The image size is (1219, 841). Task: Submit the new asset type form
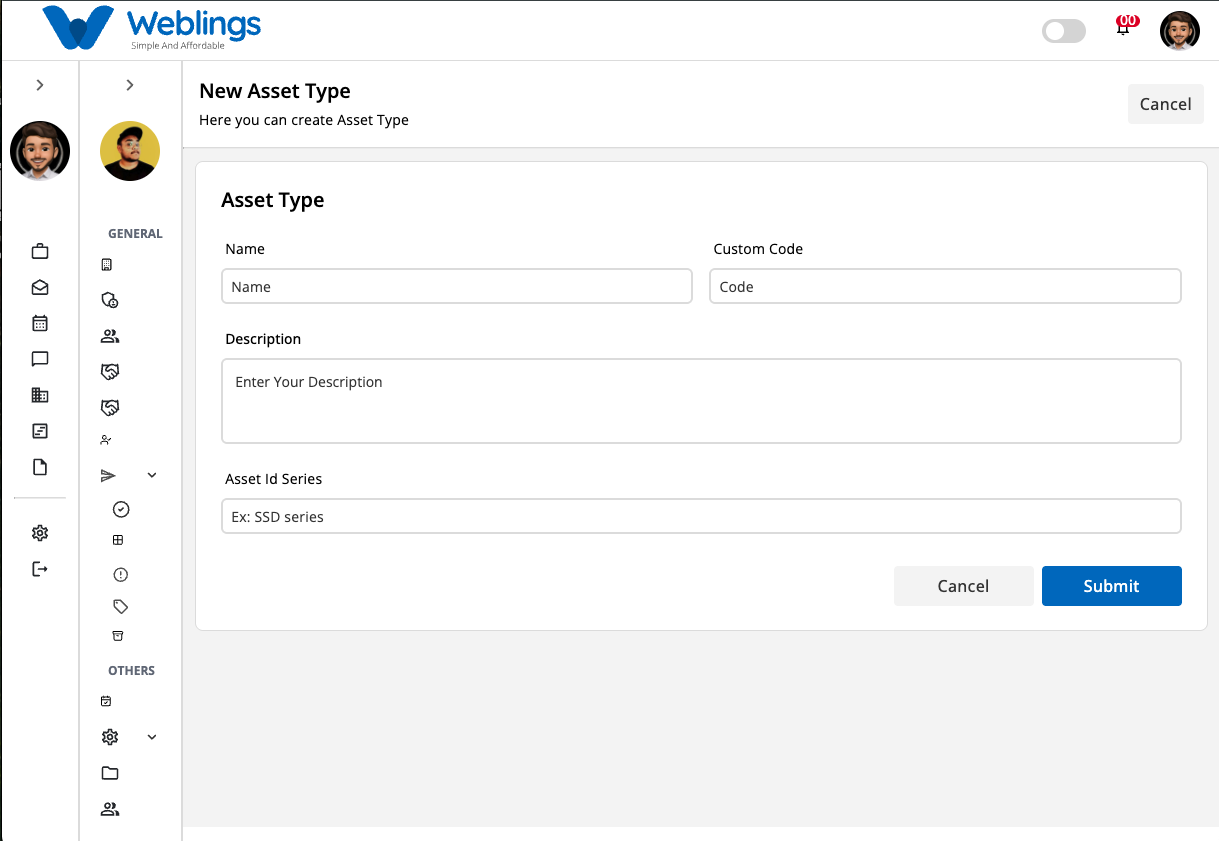coord(1112,586)
